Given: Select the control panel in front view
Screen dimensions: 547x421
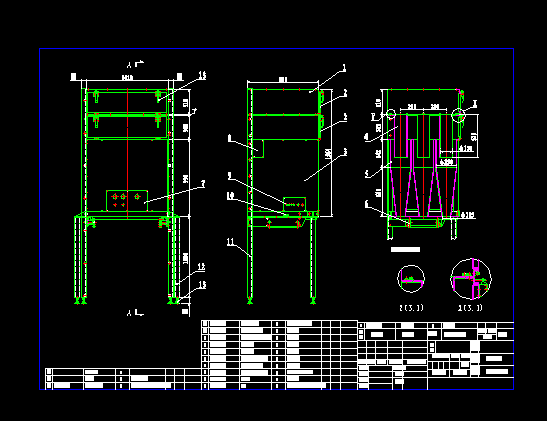Looking at the screenshot, I should 127,201.
